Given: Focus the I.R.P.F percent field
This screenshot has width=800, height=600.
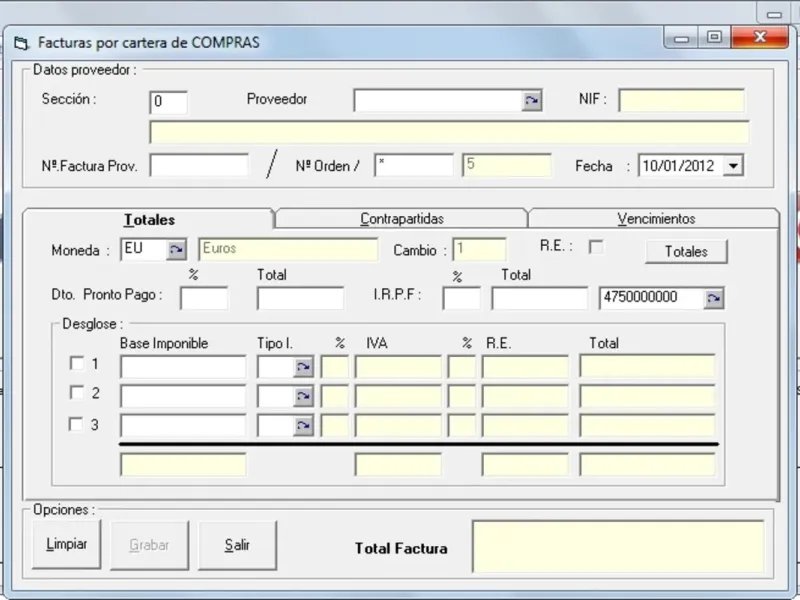Looking at the screenshot, I should [x=461, y=298].
